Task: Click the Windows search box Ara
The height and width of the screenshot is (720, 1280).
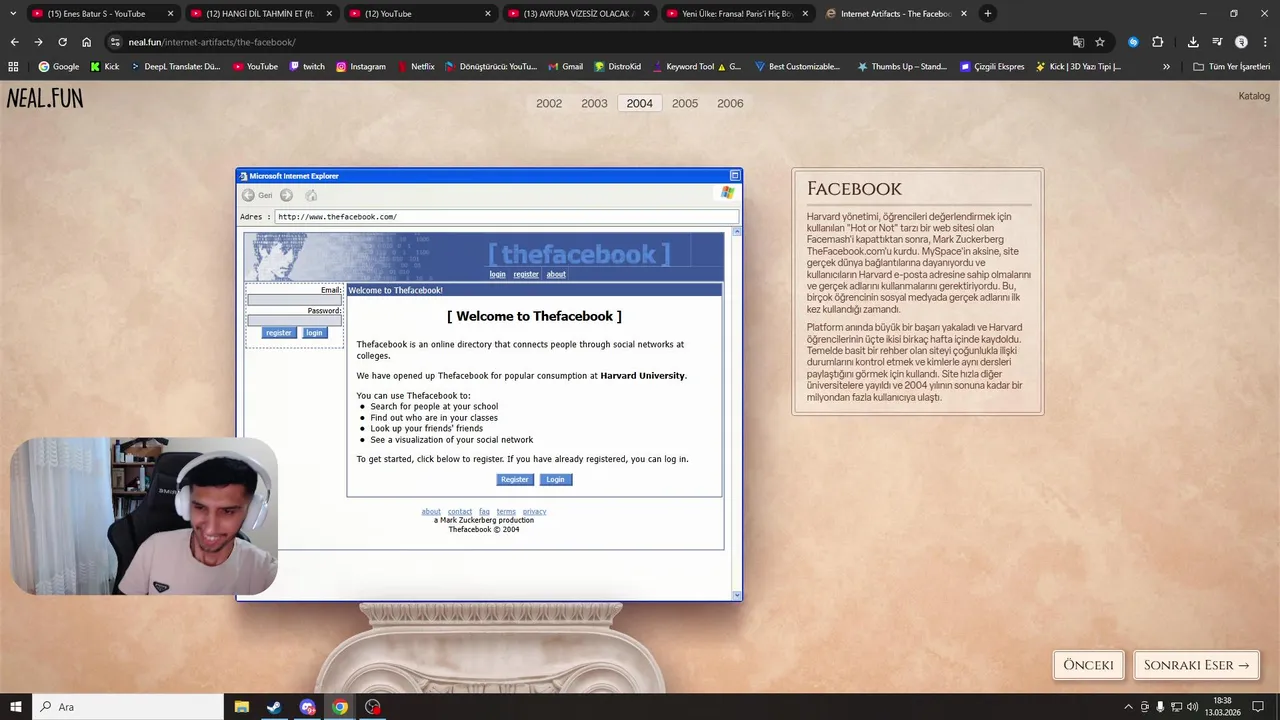Action: pos(128,707)
